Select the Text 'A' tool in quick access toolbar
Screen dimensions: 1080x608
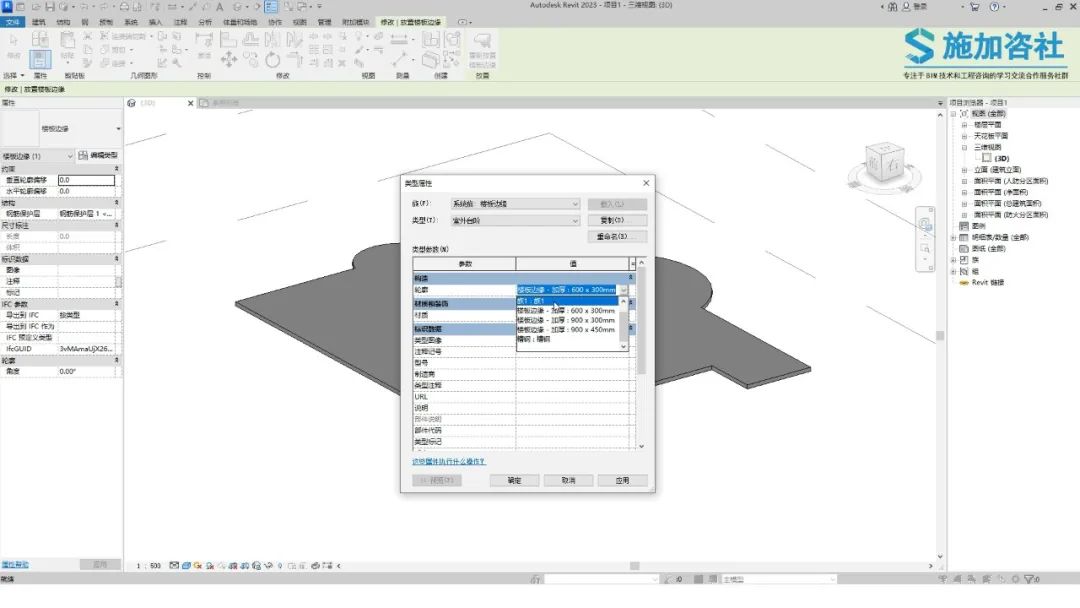click(x=220, y=7)
